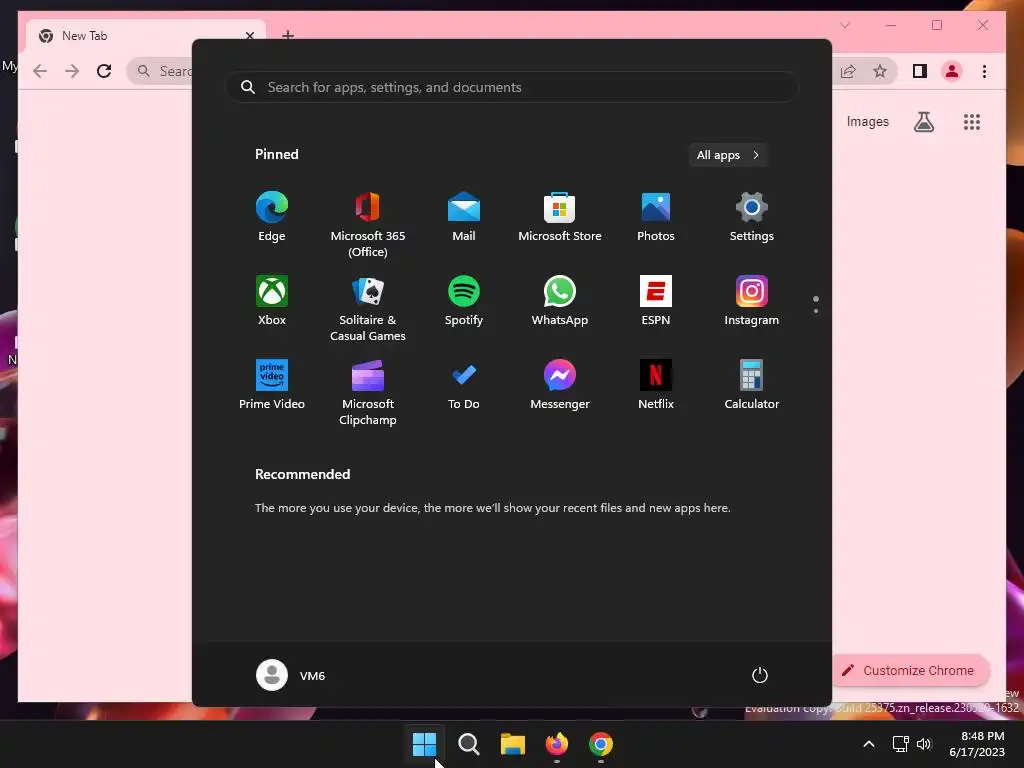1024x768 pixels.
Task: Launch Prime Video
Action: pyautogui.click(x=272, y=385)
